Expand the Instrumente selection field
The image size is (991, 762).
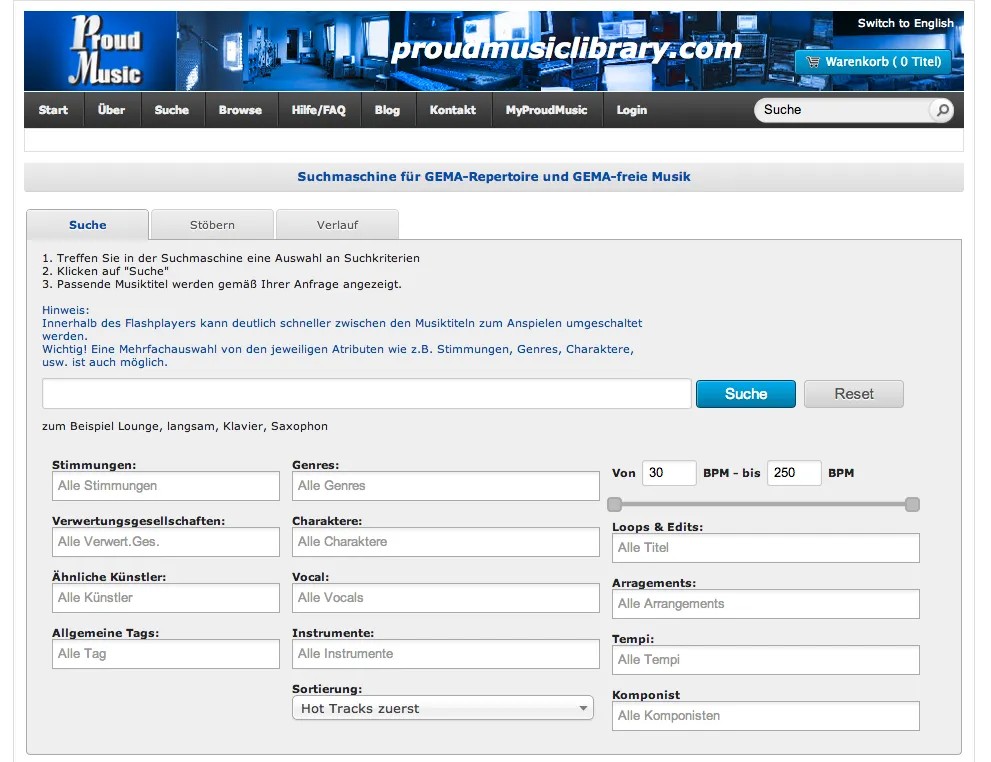445,654
